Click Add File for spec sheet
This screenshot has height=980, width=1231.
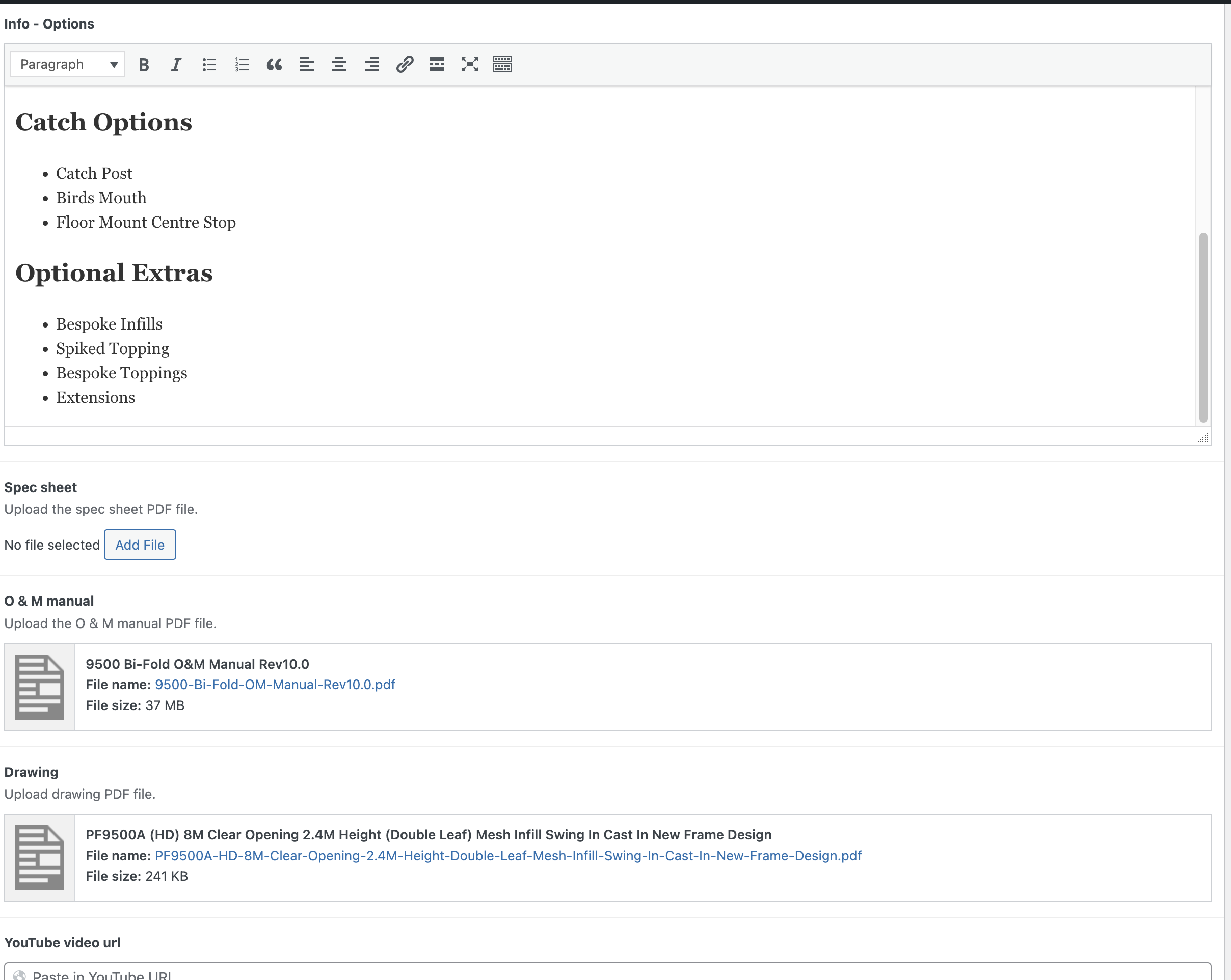140,545
